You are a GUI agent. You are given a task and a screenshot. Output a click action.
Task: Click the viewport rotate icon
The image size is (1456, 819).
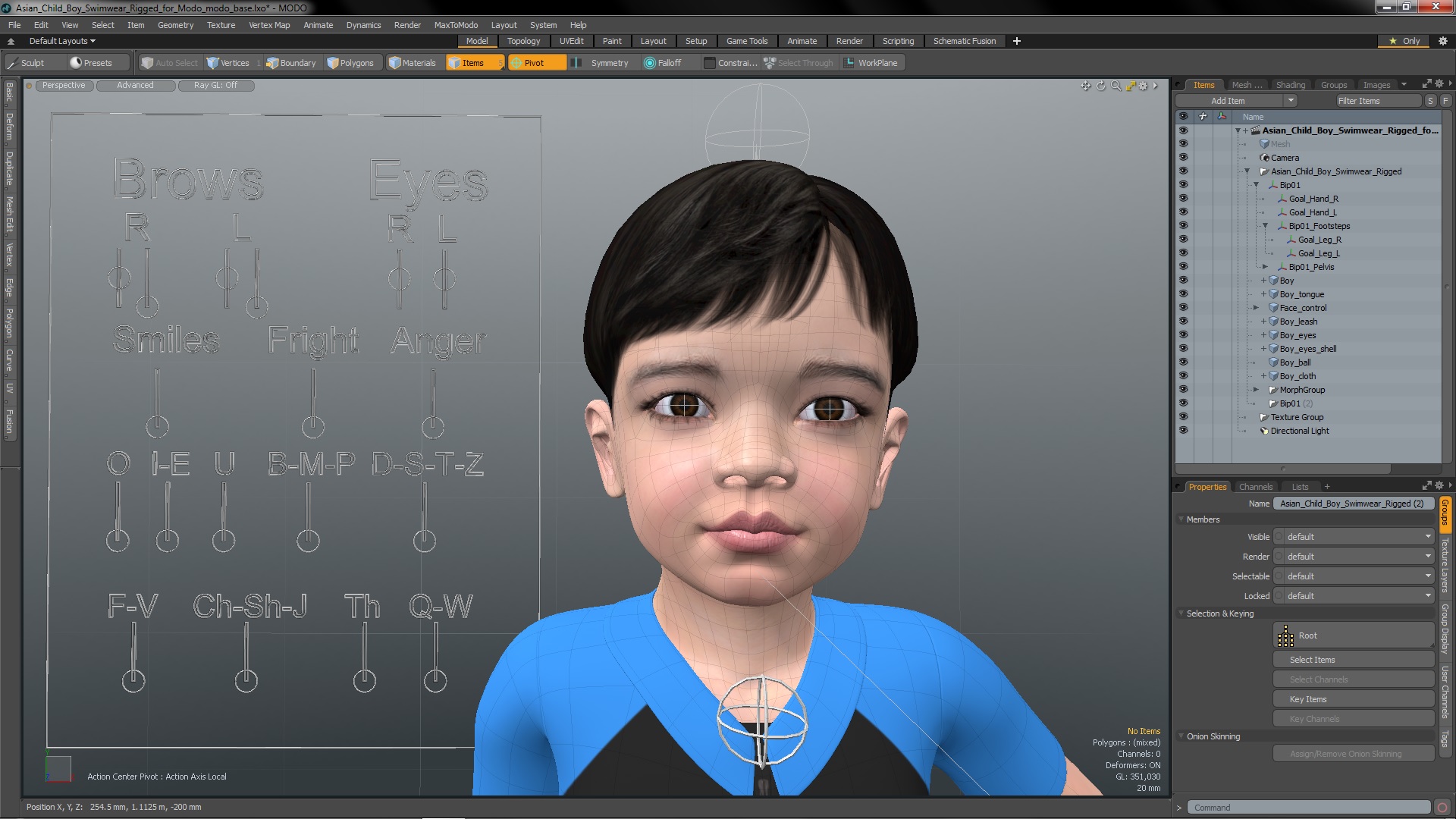tap(1101, 86)
